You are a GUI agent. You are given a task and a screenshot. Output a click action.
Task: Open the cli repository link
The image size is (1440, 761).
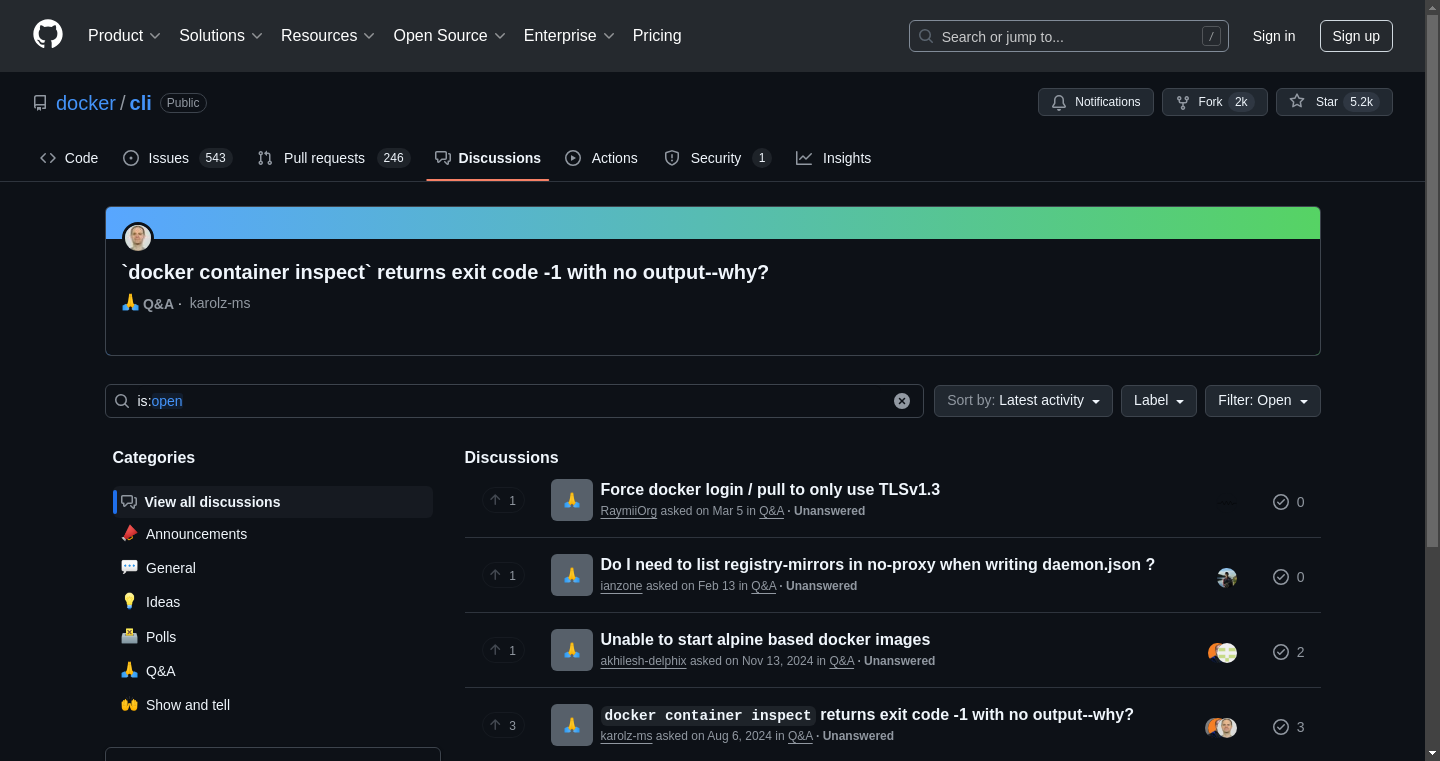pos(141,103)
